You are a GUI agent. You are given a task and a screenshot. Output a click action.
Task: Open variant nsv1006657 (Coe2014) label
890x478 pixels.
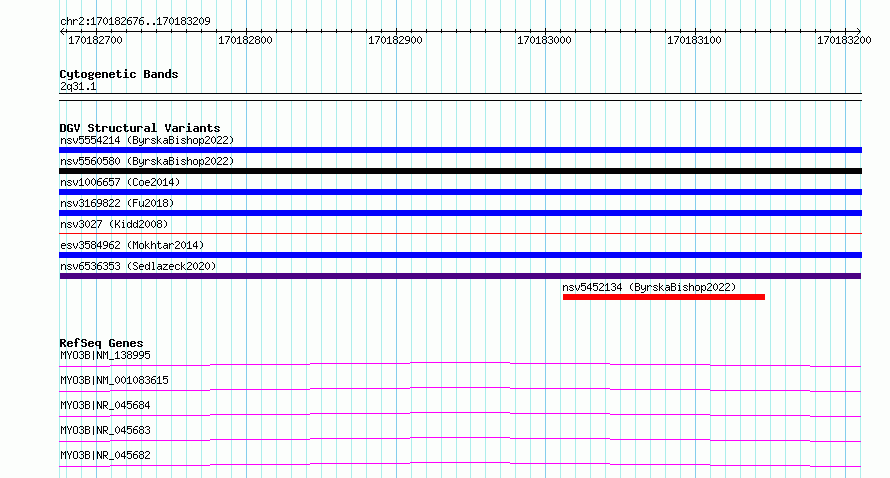[x=120, y=182]
